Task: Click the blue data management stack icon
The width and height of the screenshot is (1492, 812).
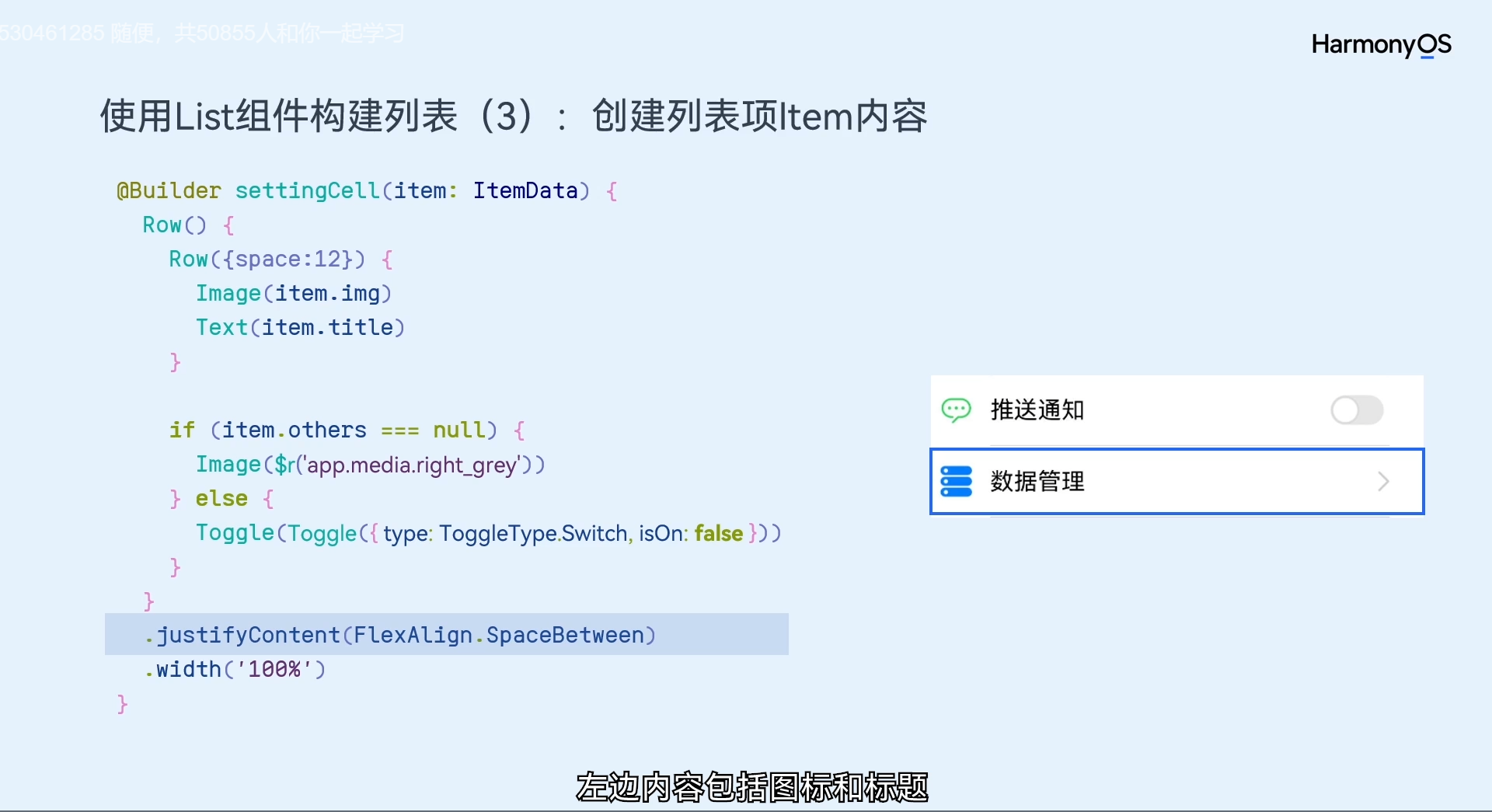Action: [956, 481]
